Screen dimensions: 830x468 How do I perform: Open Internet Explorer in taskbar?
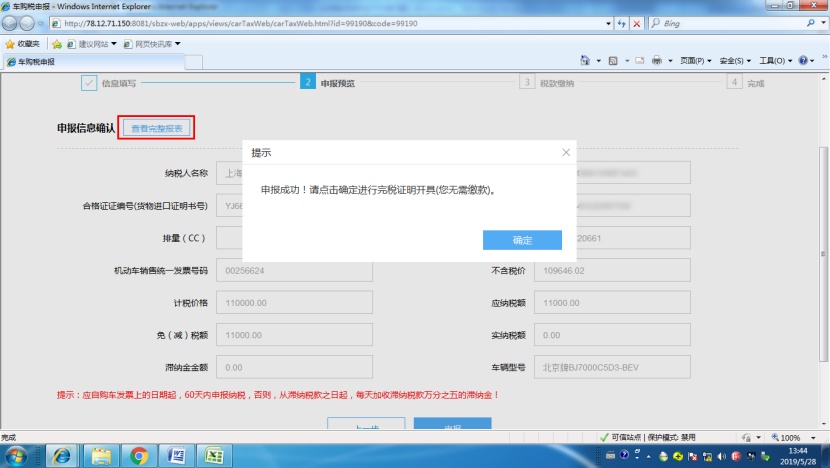[61, 456]
